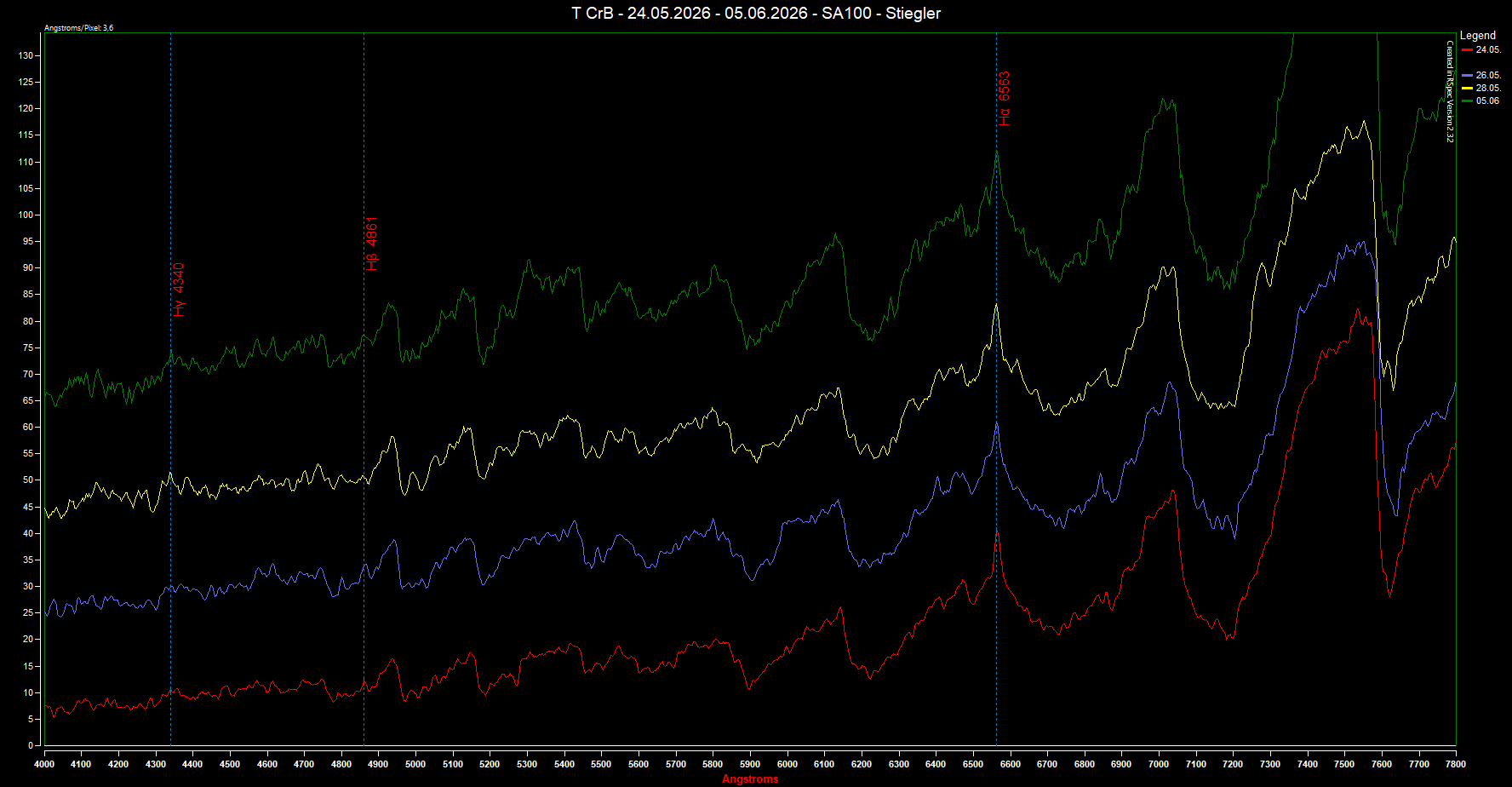Click x-axis tick '7200'
1512x787 pixels.
coord(1233,764)
